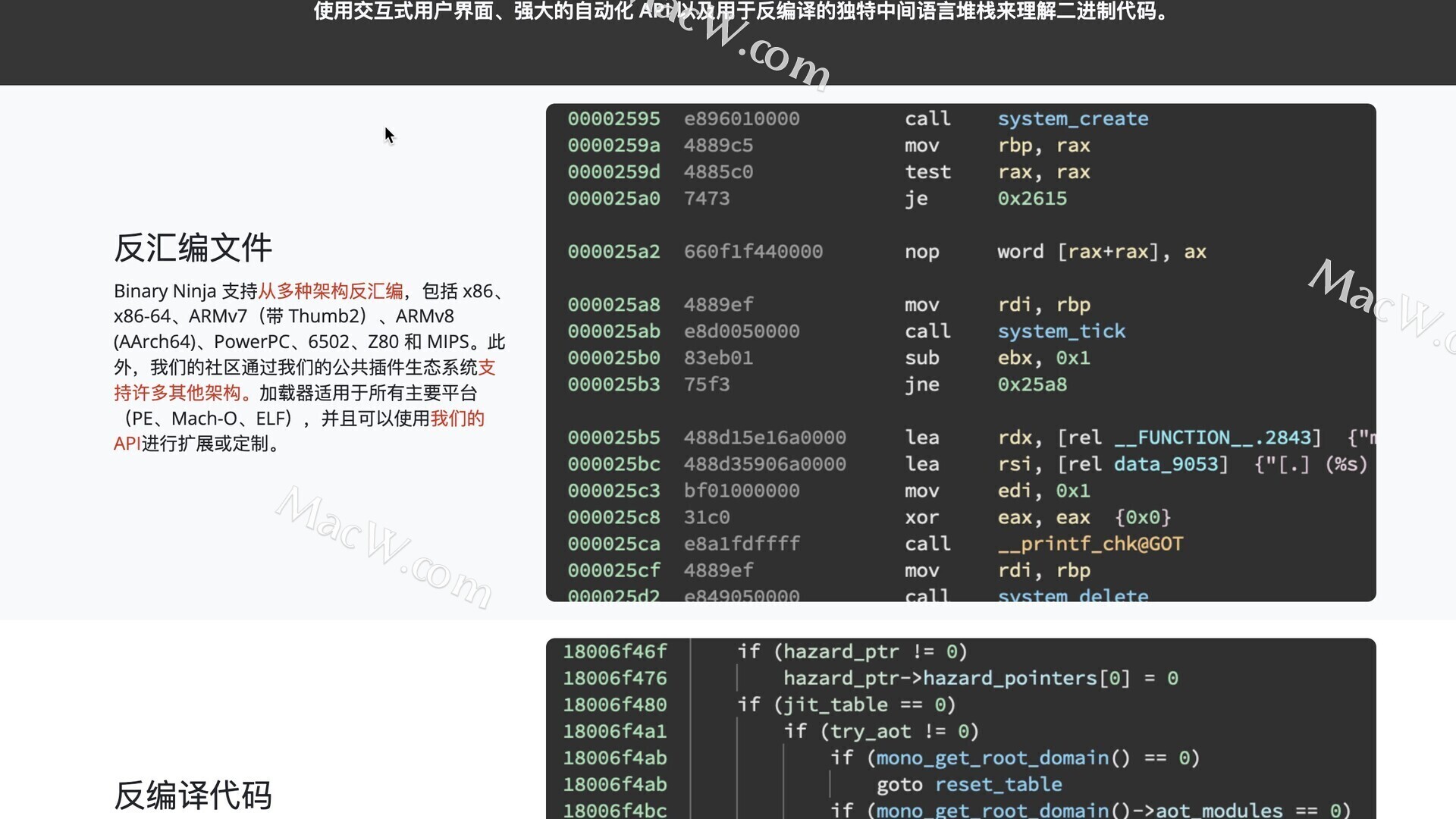Click the data_9053 reference
Screen dimensions: 1456x819
point(1166,464)
